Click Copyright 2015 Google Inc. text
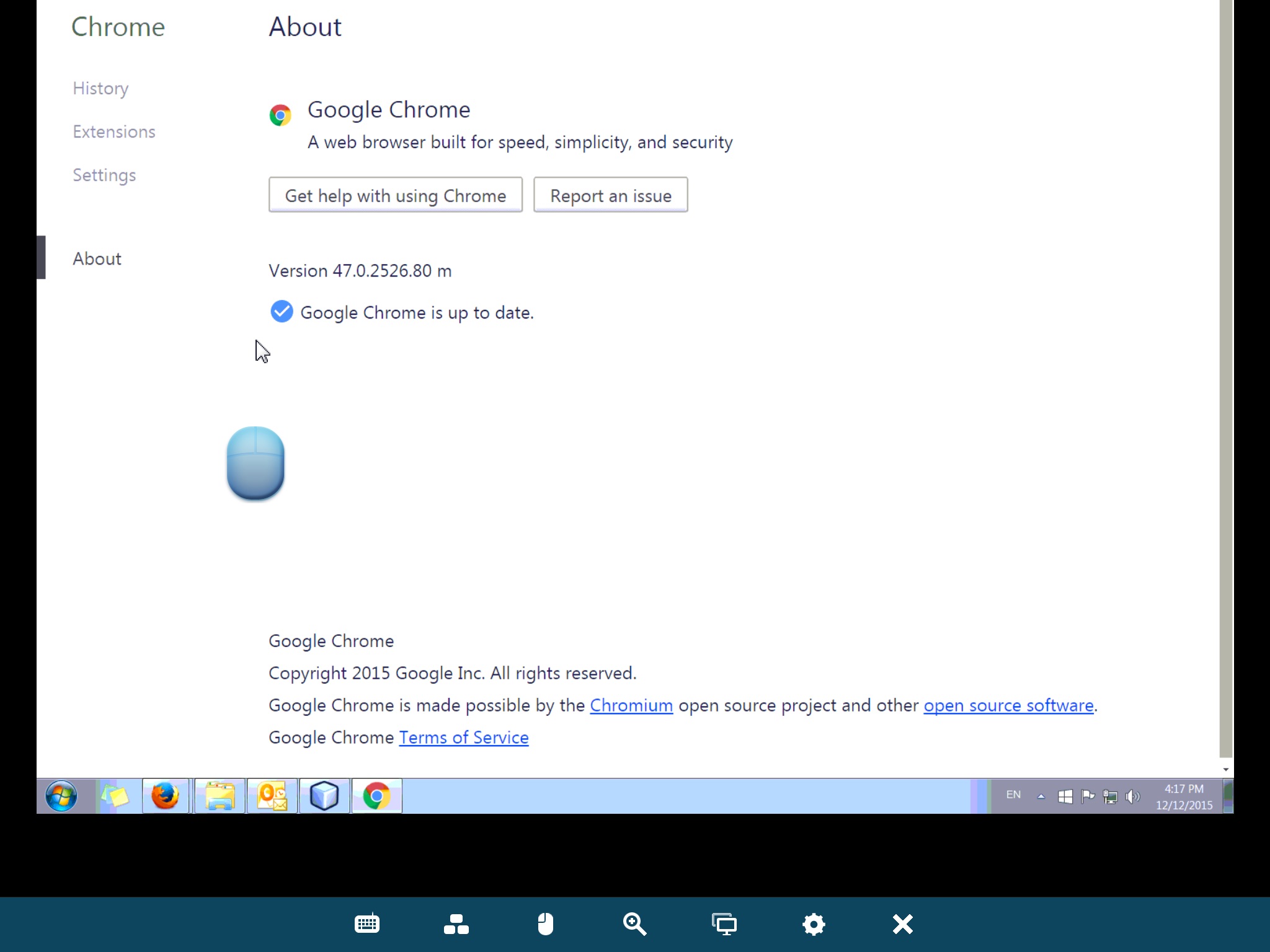Viewport: 1270px width, 952px height. [x=453, y=673]
